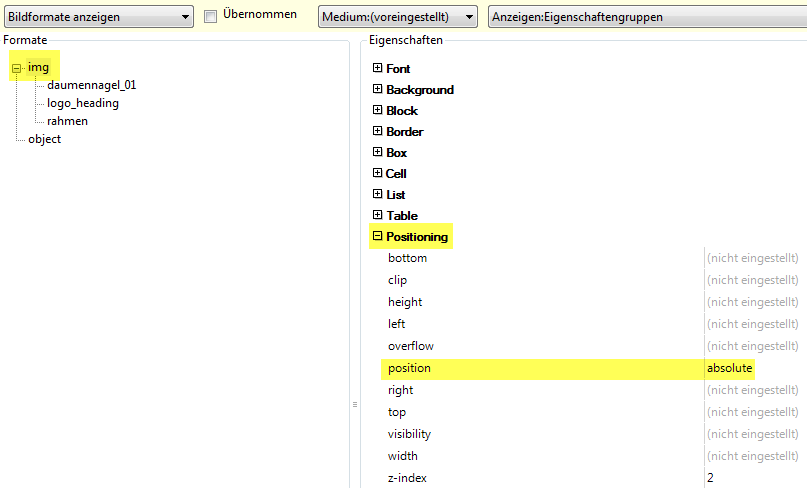Expand the Cell property group
807x488 pixels.
tap(377, 173)
